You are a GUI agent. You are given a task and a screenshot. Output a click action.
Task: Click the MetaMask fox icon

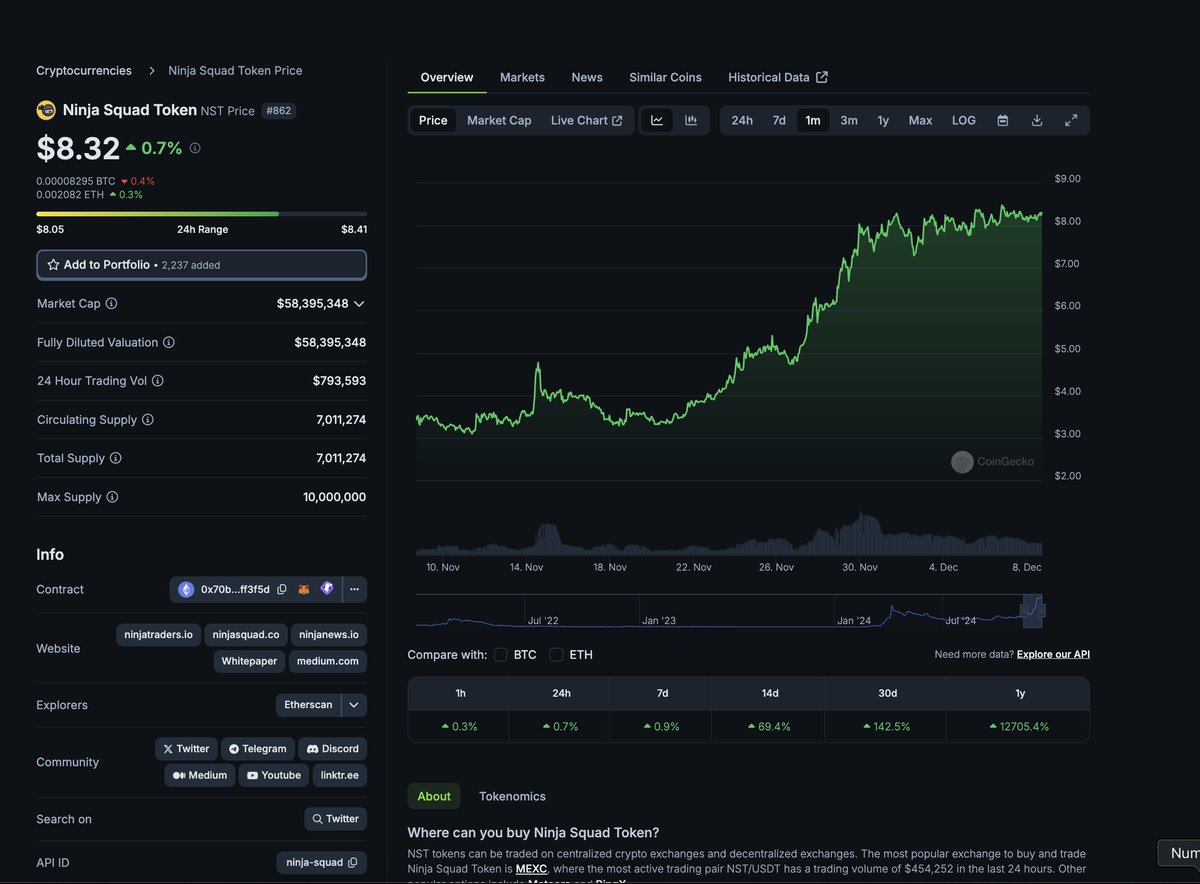coord(304,590)
